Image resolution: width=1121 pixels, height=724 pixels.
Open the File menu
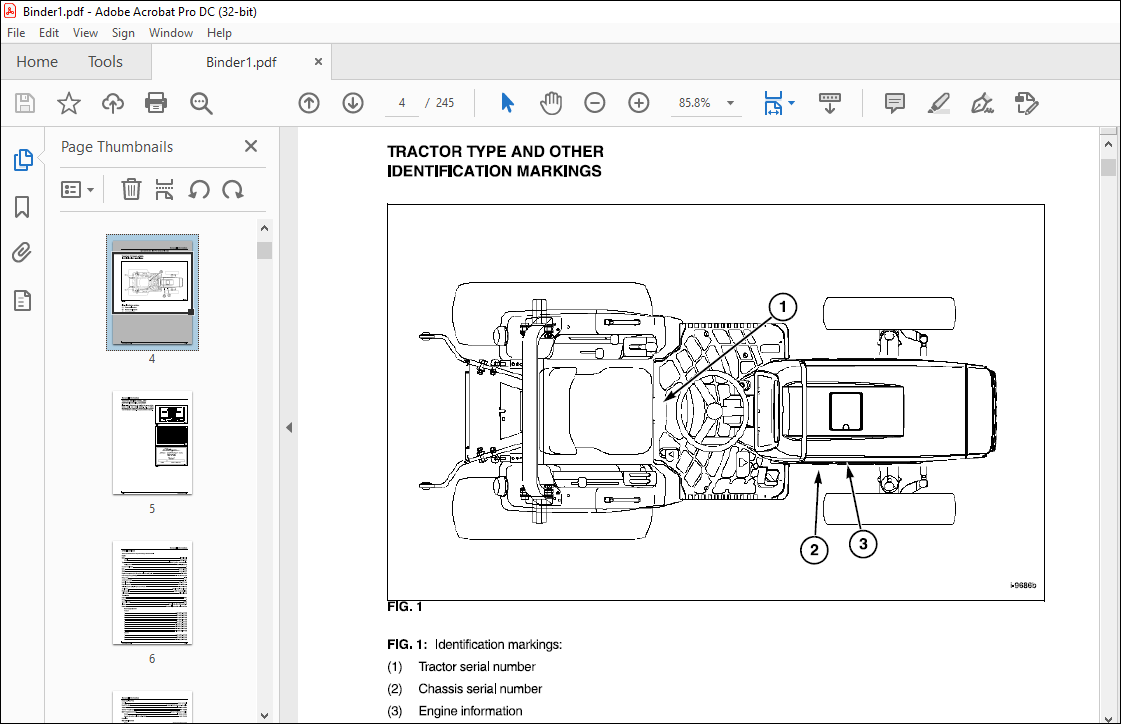click(16, 33)
